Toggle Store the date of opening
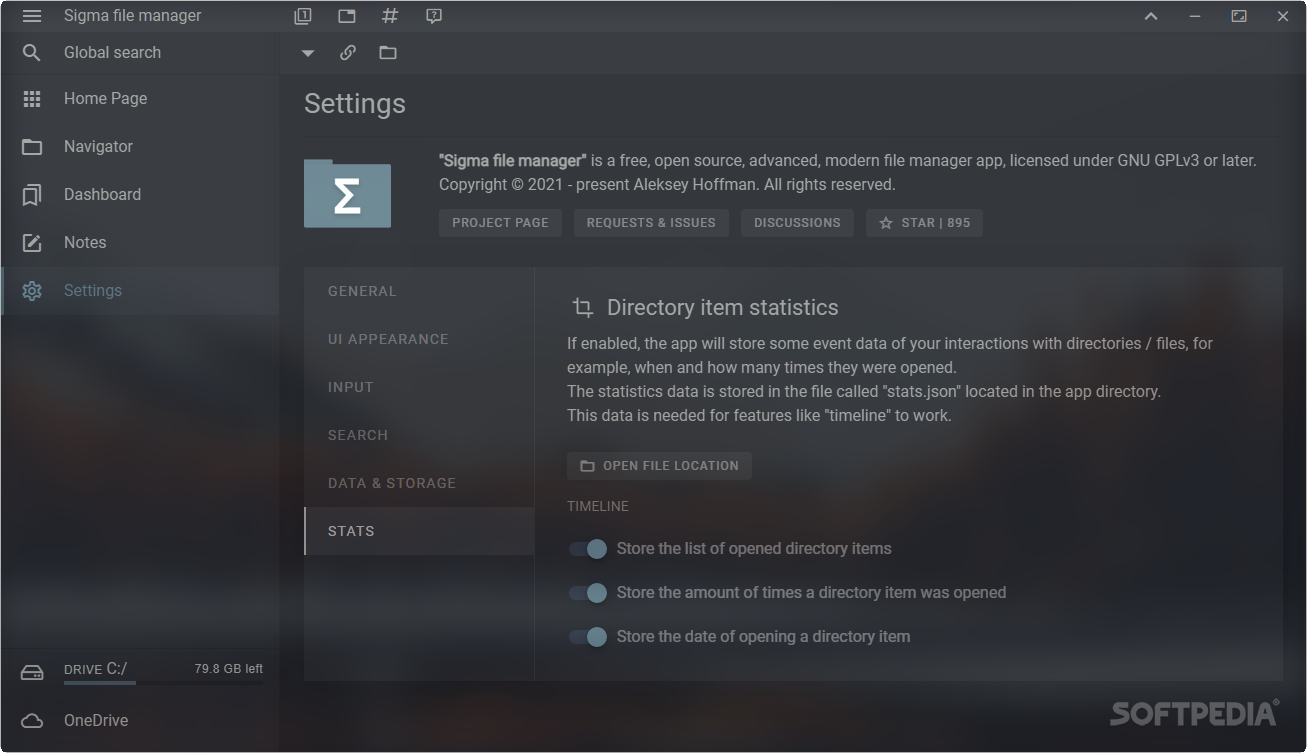The width and height of the screenshot is (1307, 753). 588,637
